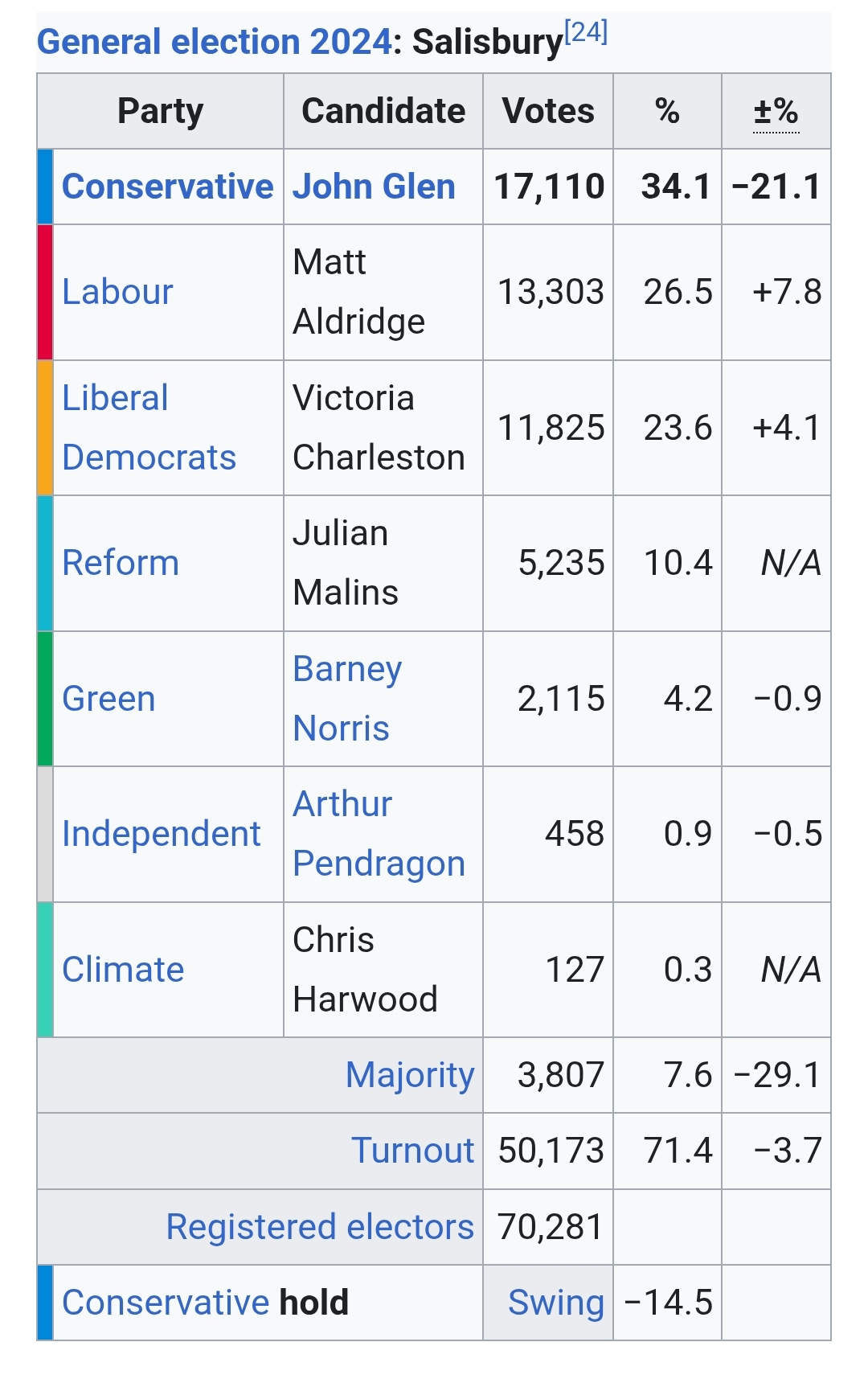Click the Swing link
Viewport: 868px width, 1383px height.
tap(555, 1303)
